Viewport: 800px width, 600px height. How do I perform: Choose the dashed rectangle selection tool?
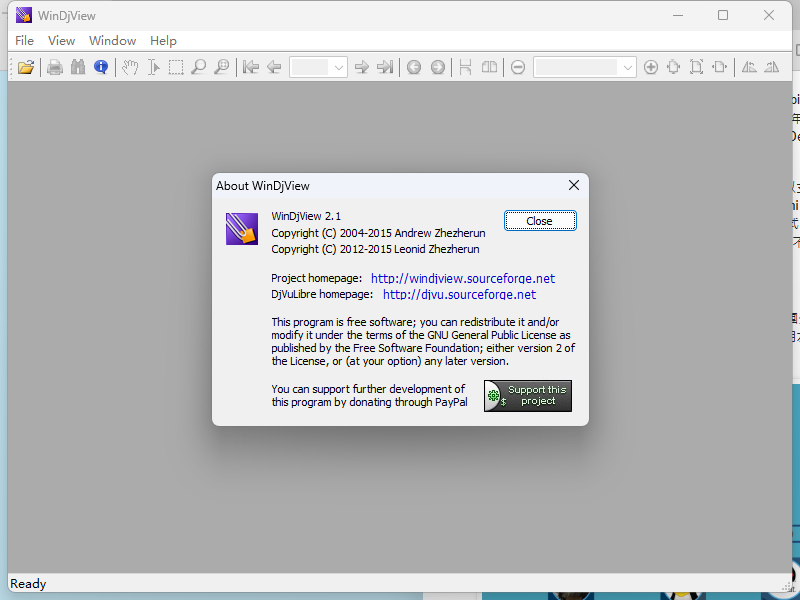click(x=176, y=67)
